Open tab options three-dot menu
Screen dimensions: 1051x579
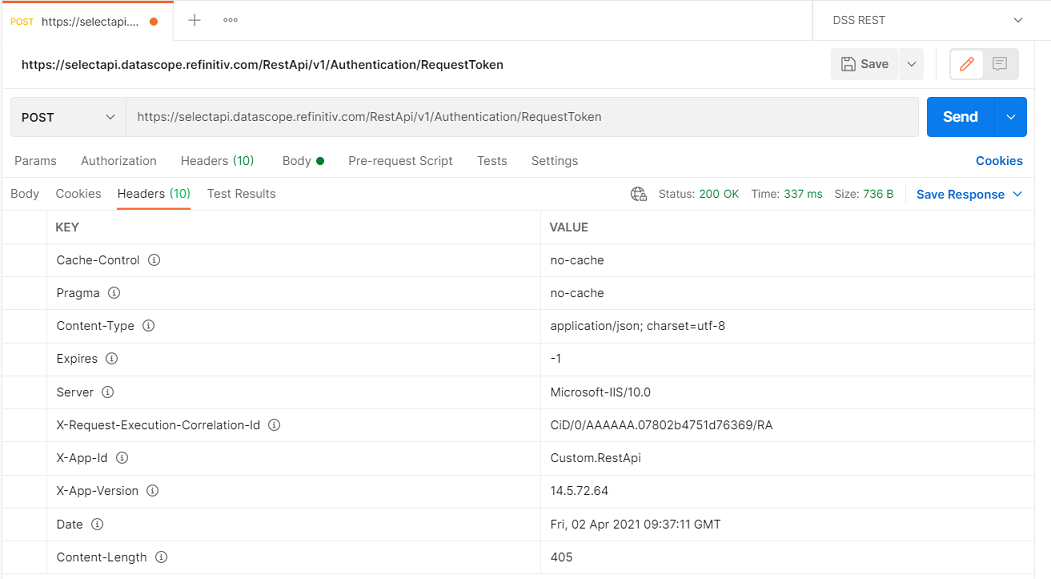point(231,20)
